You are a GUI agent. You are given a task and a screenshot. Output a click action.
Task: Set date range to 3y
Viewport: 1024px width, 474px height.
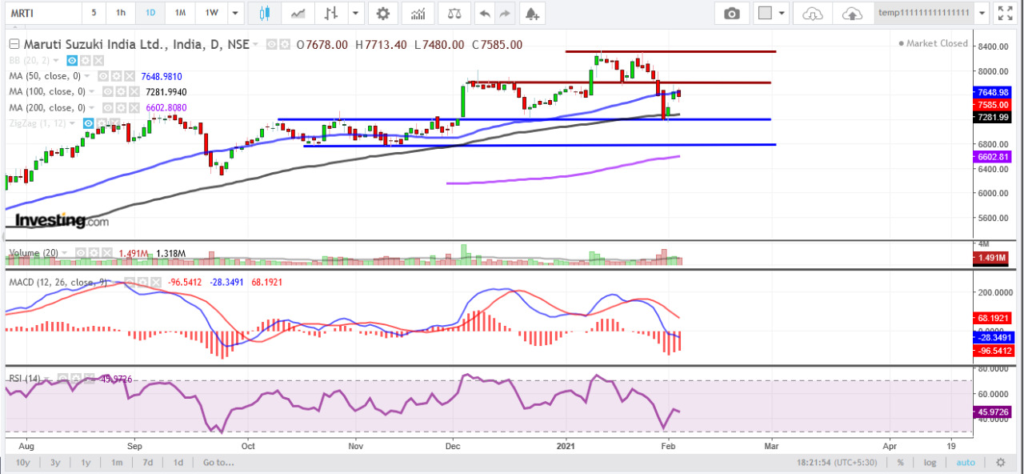click(56, 462)
